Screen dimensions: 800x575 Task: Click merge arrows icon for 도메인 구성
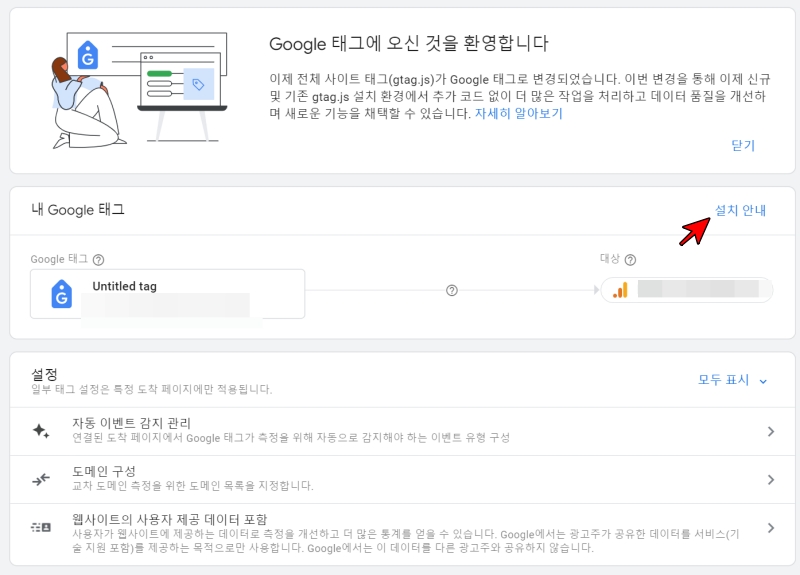41,479
